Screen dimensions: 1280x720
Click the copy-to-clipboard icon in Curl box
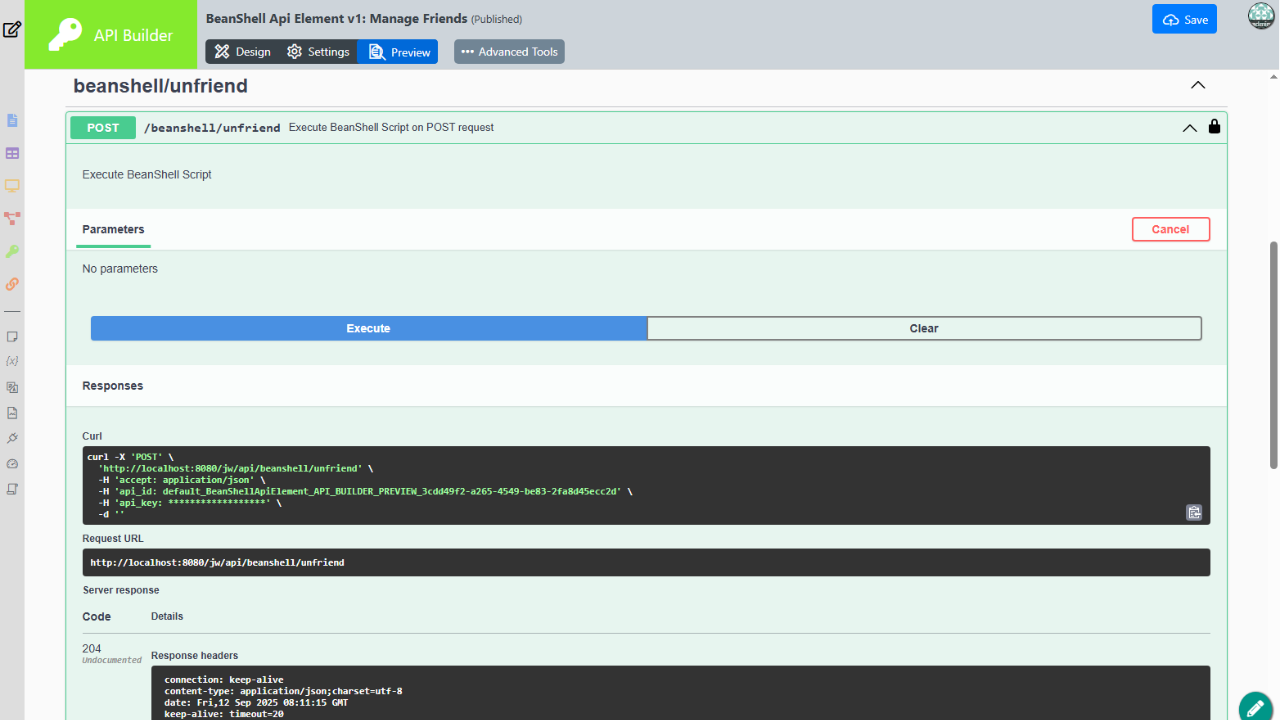point(1193,512)
